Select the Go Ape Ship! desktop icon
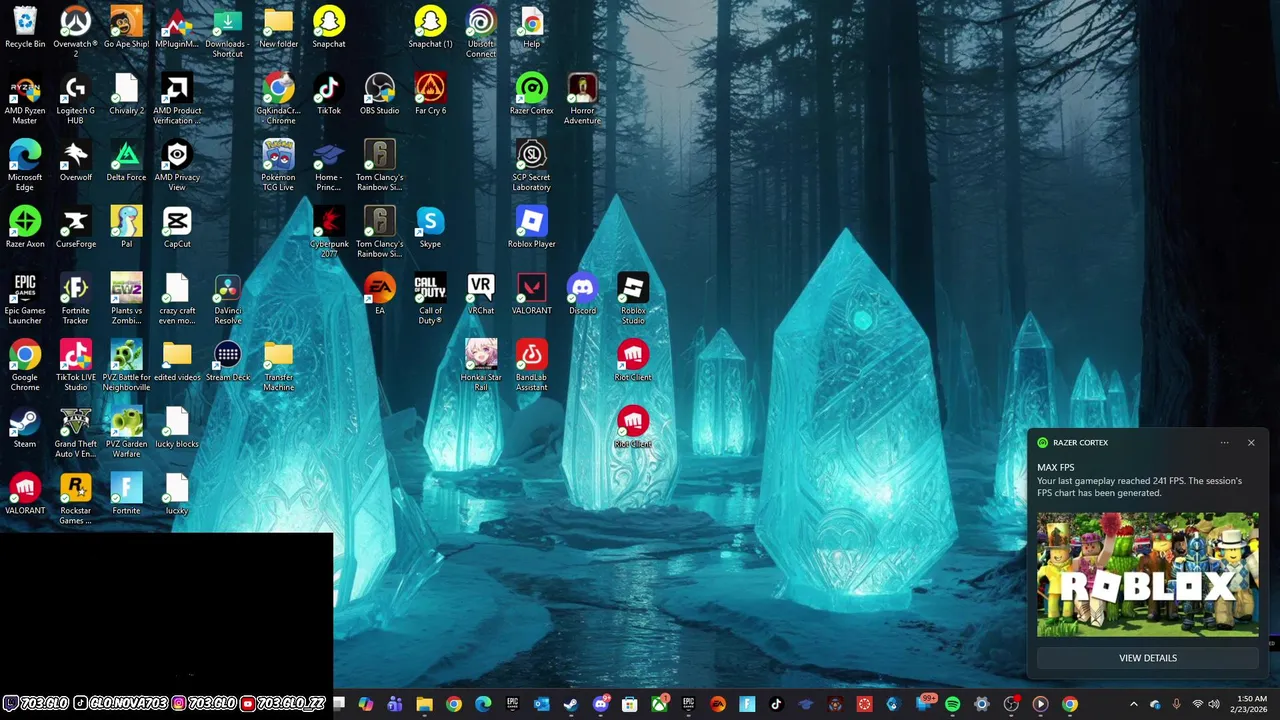 pyautogui.click(x=126, y=28)
